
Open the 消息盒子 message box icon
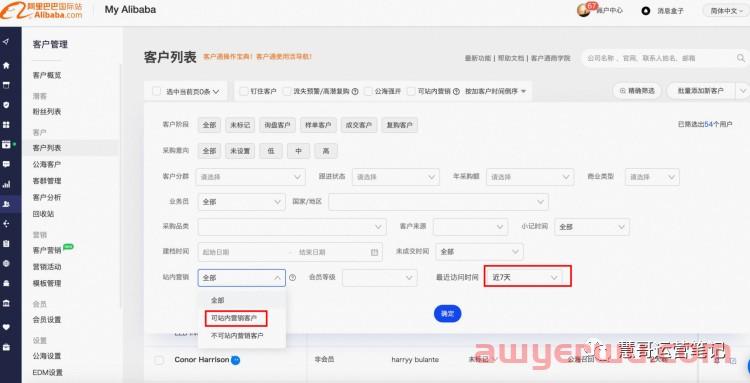[x=646, y=11]
